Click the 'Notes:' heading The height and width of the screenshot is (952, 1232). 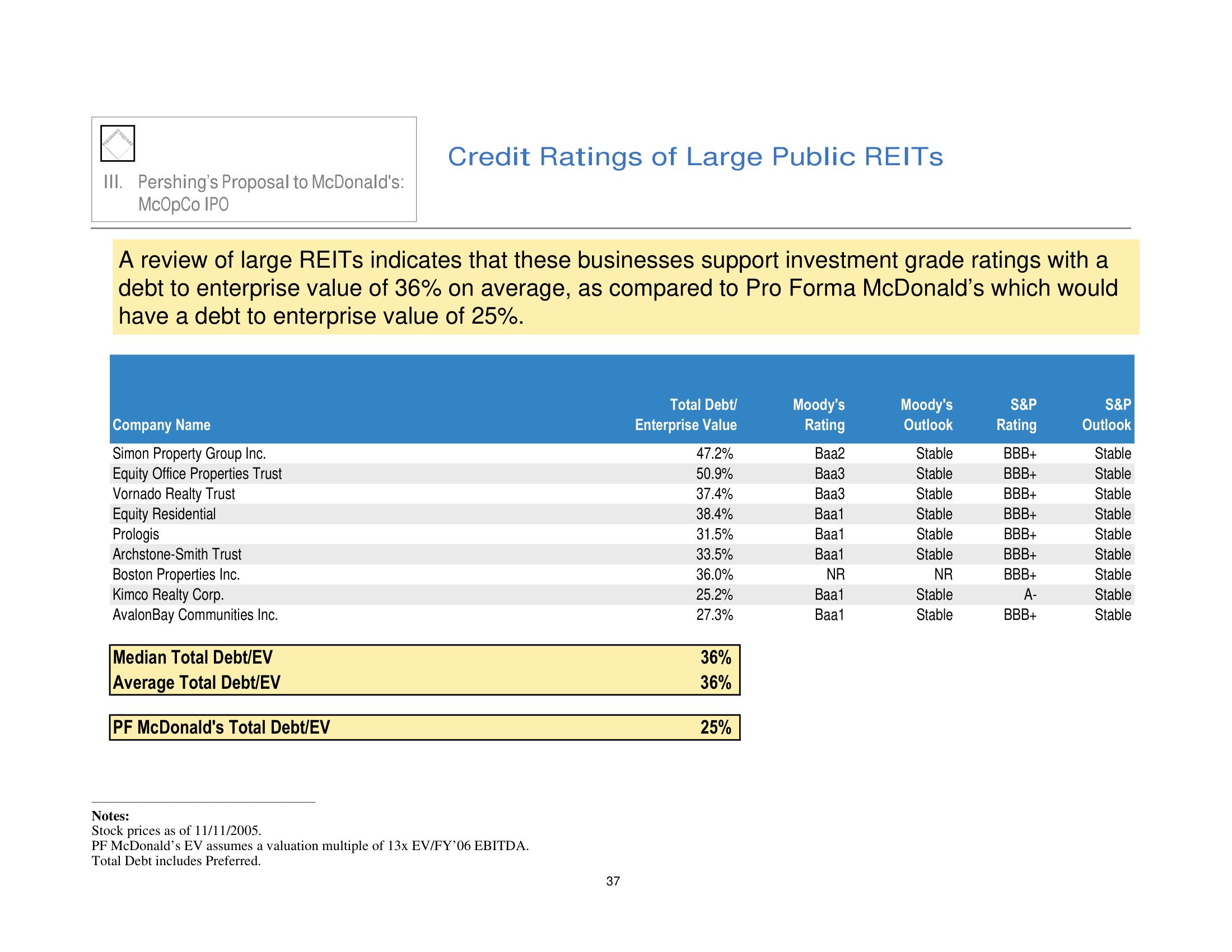click(110, 816)
